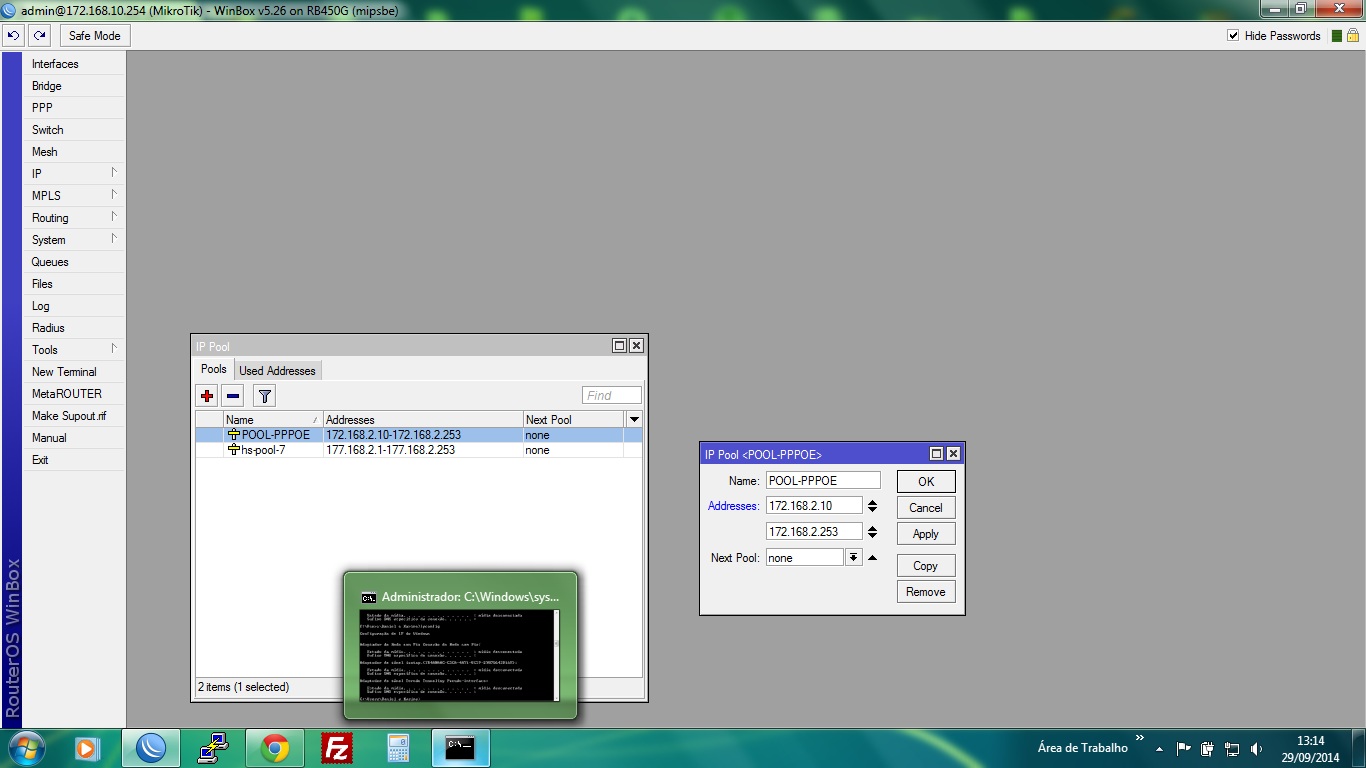Open the PPP menu item
This screenshot has height=768, width=1366.
(x=42, y=108)
